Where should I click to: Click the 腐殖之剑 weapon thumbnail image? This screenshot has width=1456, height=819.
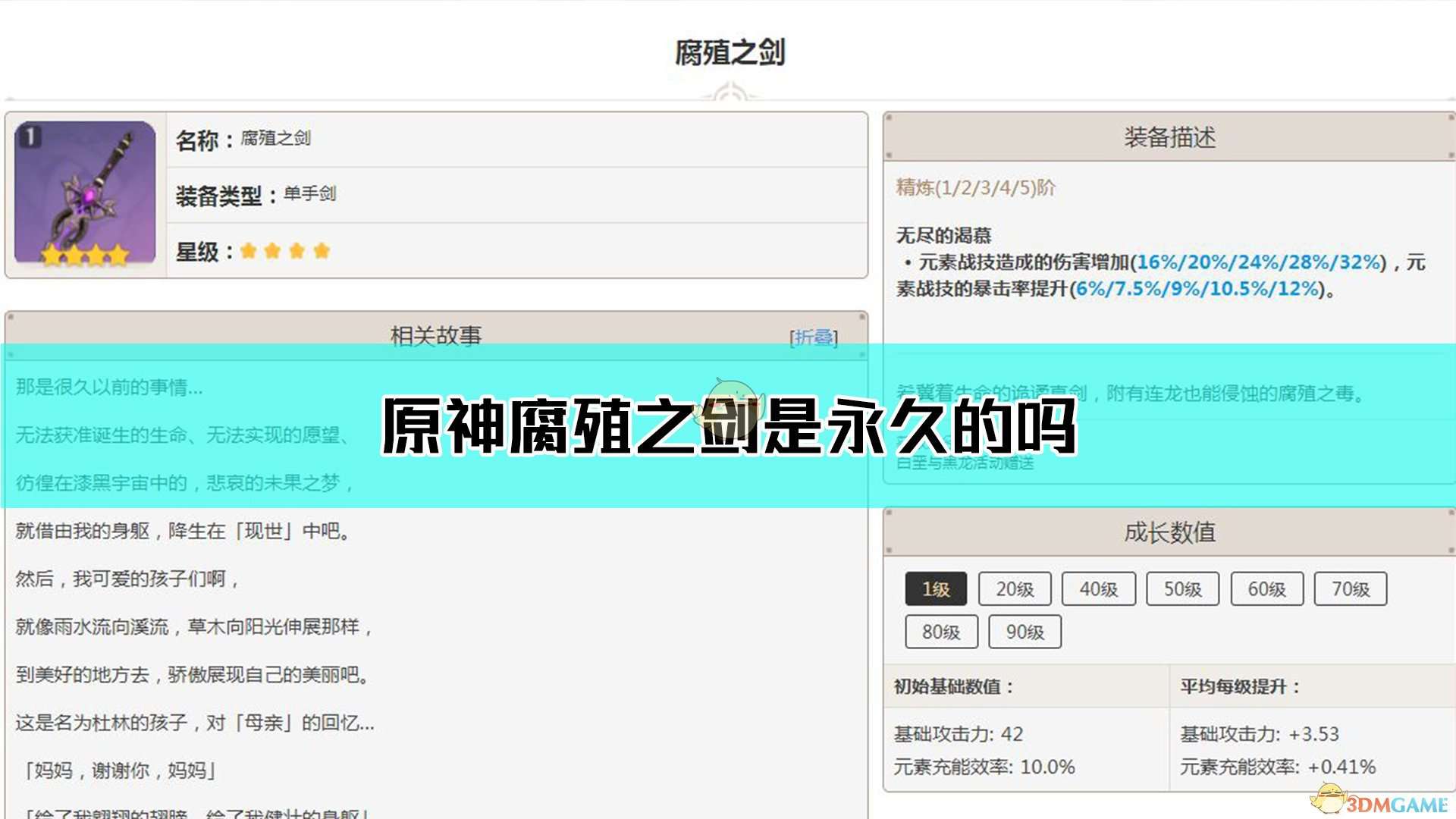pyautogui.click(x=85, y=194)
